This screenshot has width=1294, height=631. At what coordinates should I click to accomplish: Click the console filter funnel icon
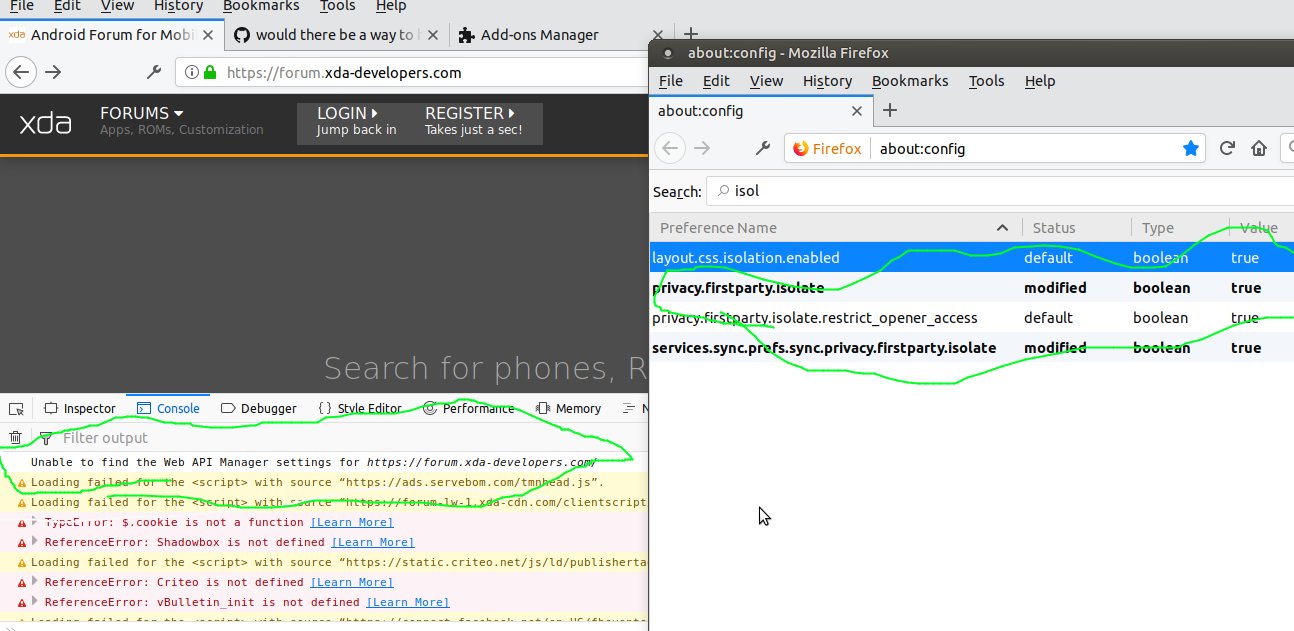tap(45, 438)
